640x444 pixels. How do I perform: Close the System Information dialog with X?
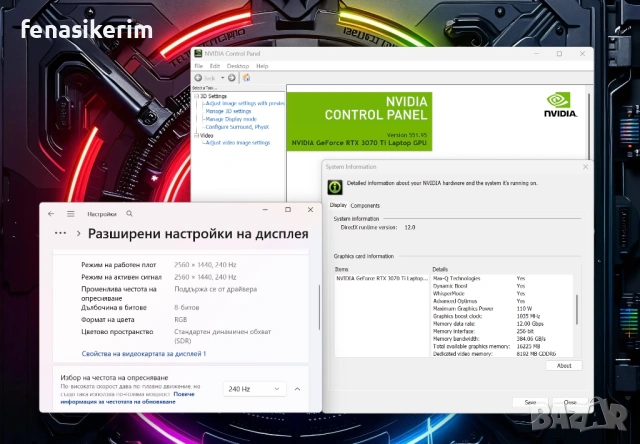coord(585,167)
